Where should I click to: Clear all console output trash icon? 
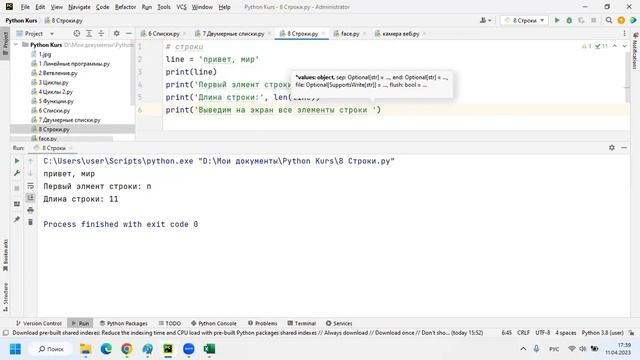(x=30, y=222)
